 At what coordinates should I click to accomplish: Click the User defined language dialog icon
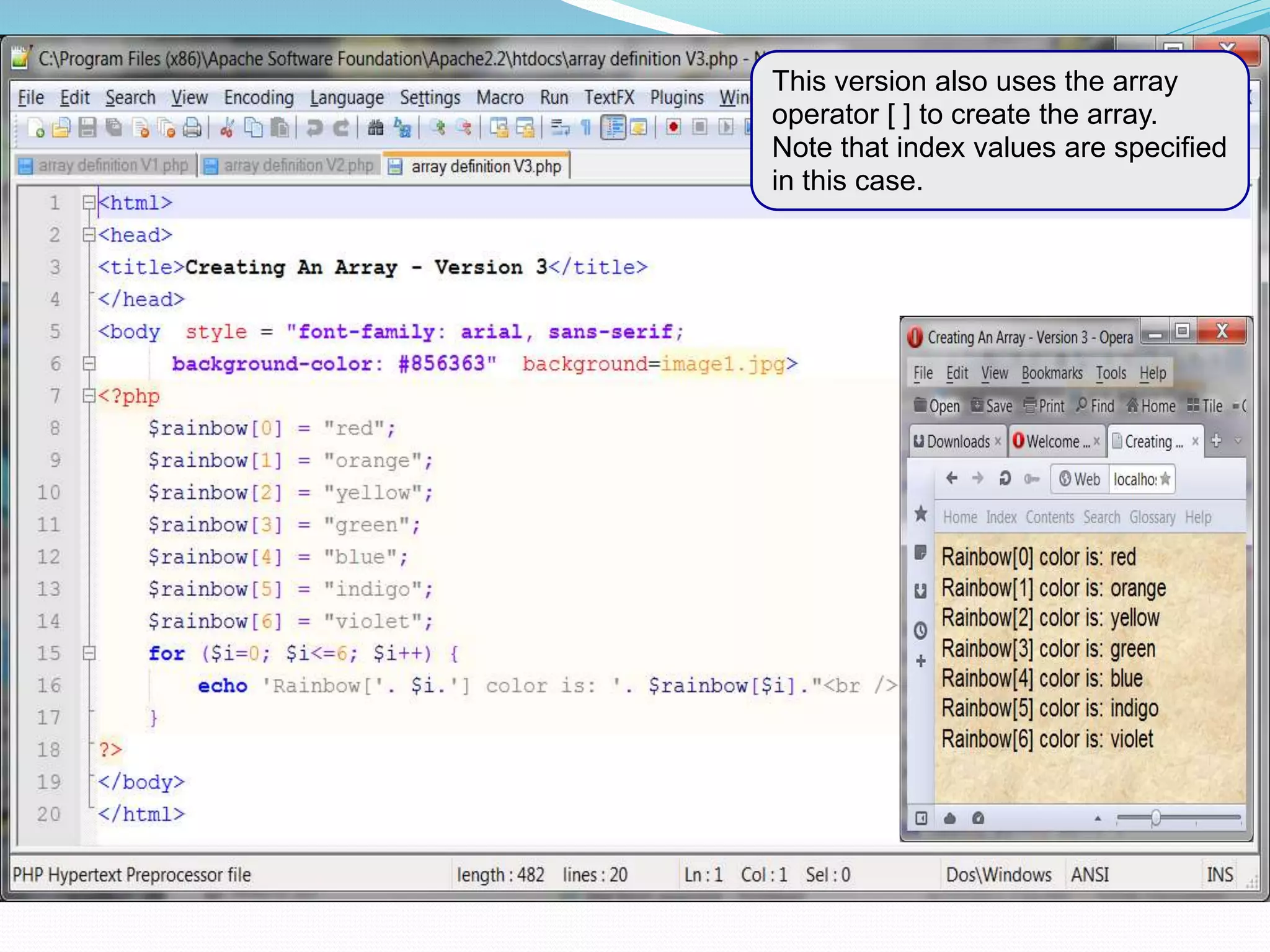click(x=639, y=128)
